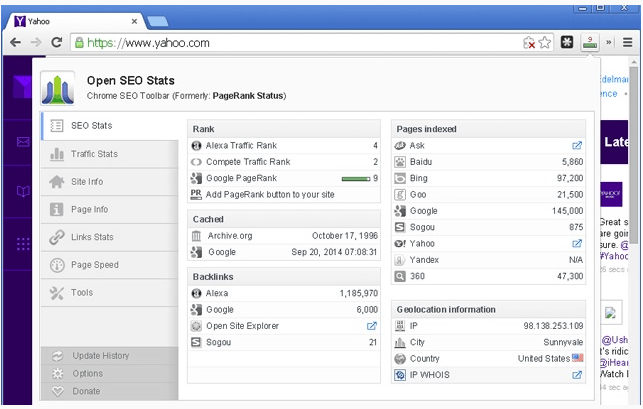Viewport: 643px width, 409px height.
Task: Select the Yahoo browser tab
Action: tap(76, 21)
